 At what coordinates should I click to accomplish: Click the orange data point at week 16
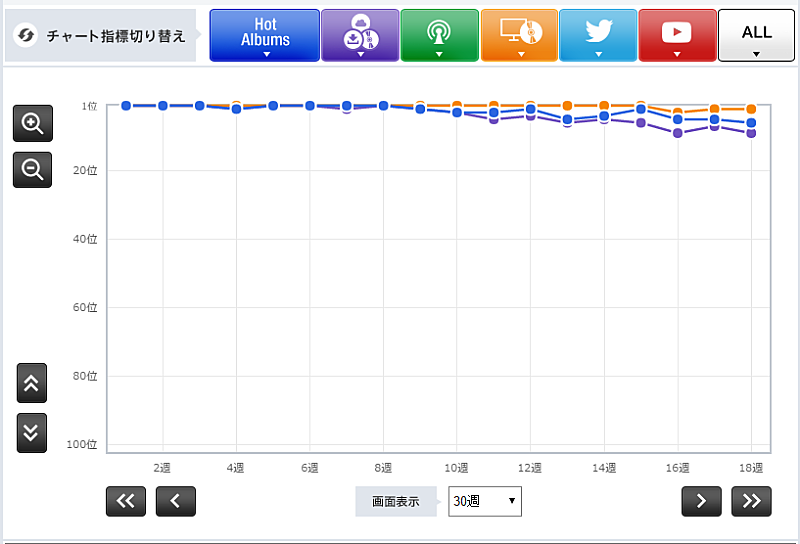(678, 112)
